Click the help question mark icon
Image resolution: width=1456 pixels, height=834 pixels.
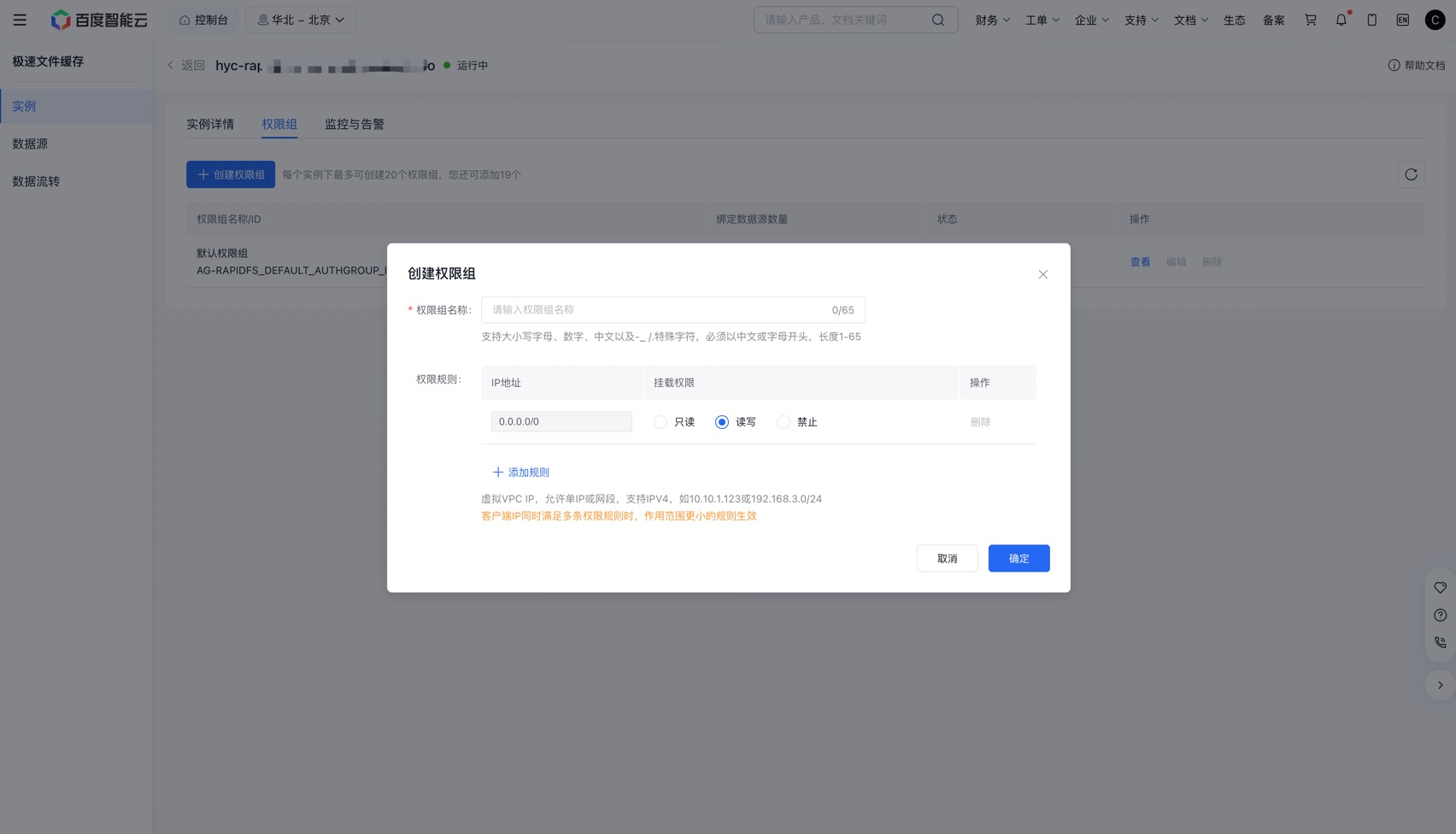tap(1440, 615)
